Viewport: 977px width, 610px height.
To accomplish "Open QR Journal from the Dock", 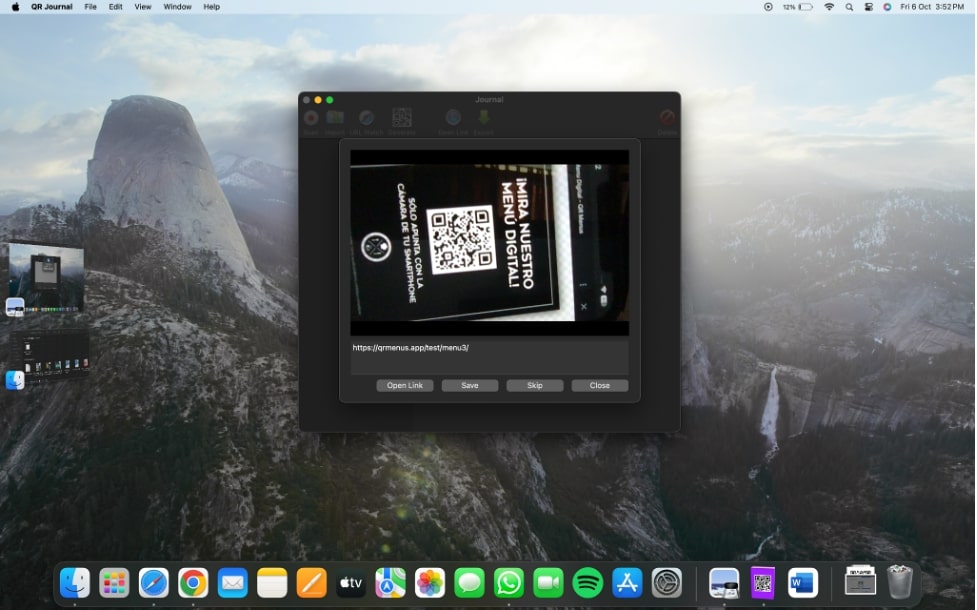I will (x=763, y=582).
